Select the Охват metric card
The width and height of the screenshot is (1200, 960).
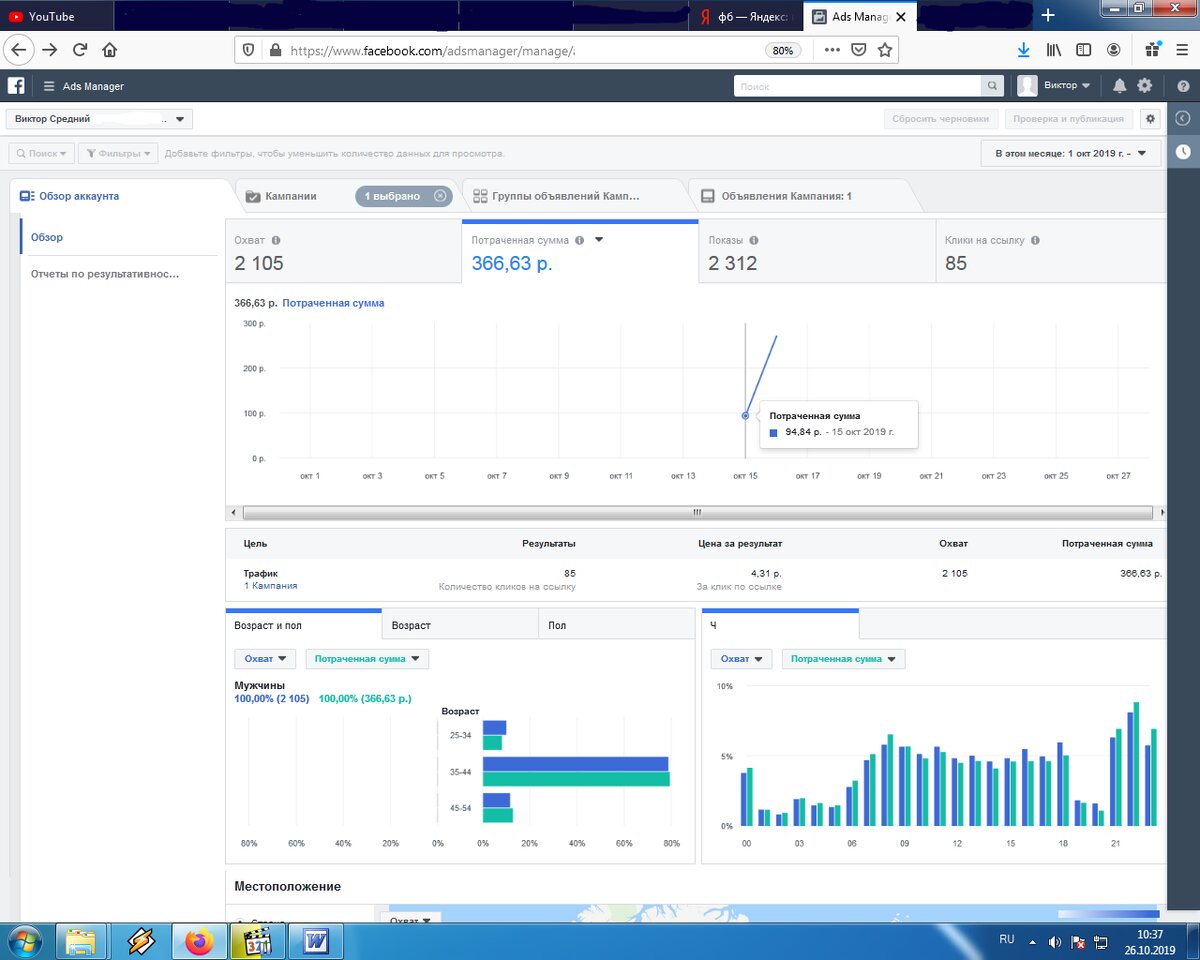click(343, 252)
